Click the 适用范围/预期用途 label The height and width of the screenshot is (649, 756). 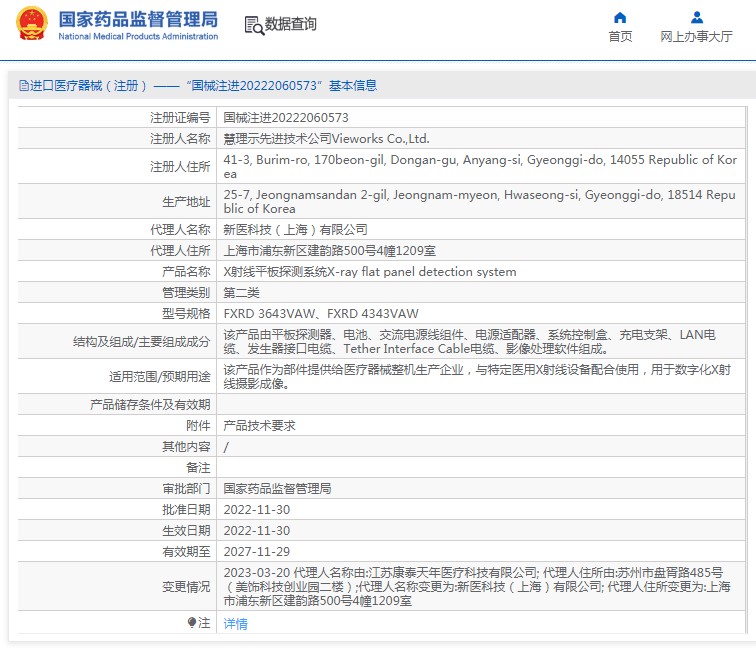(x=160, y=377)
